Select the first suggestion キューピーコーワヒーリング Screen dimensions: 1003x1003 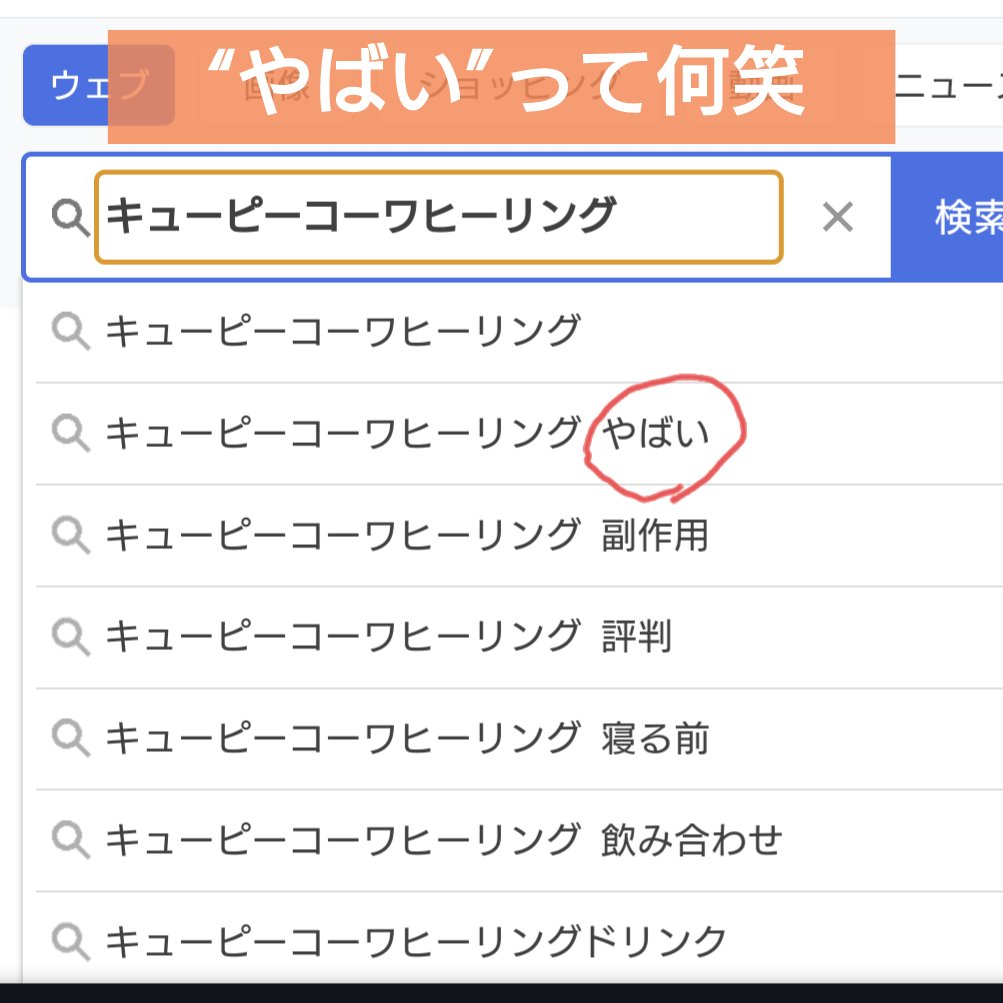(x=342, y=330)
